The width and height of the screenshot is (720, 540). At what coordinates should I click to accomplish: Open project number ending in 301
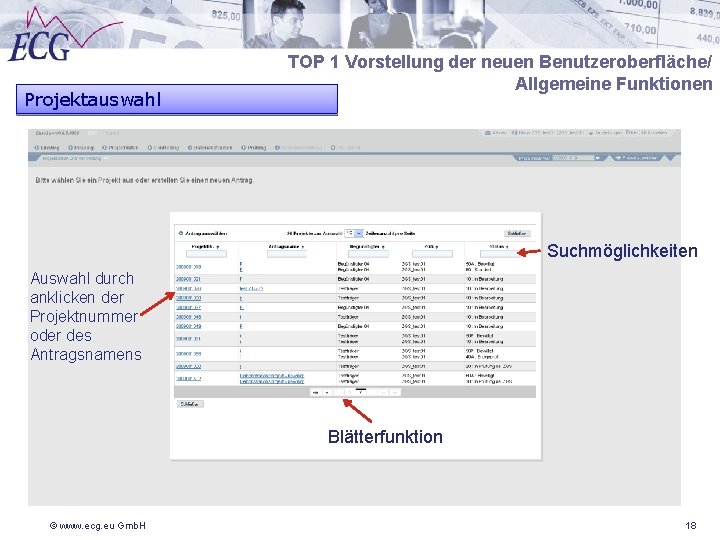[x=188, y=279]
